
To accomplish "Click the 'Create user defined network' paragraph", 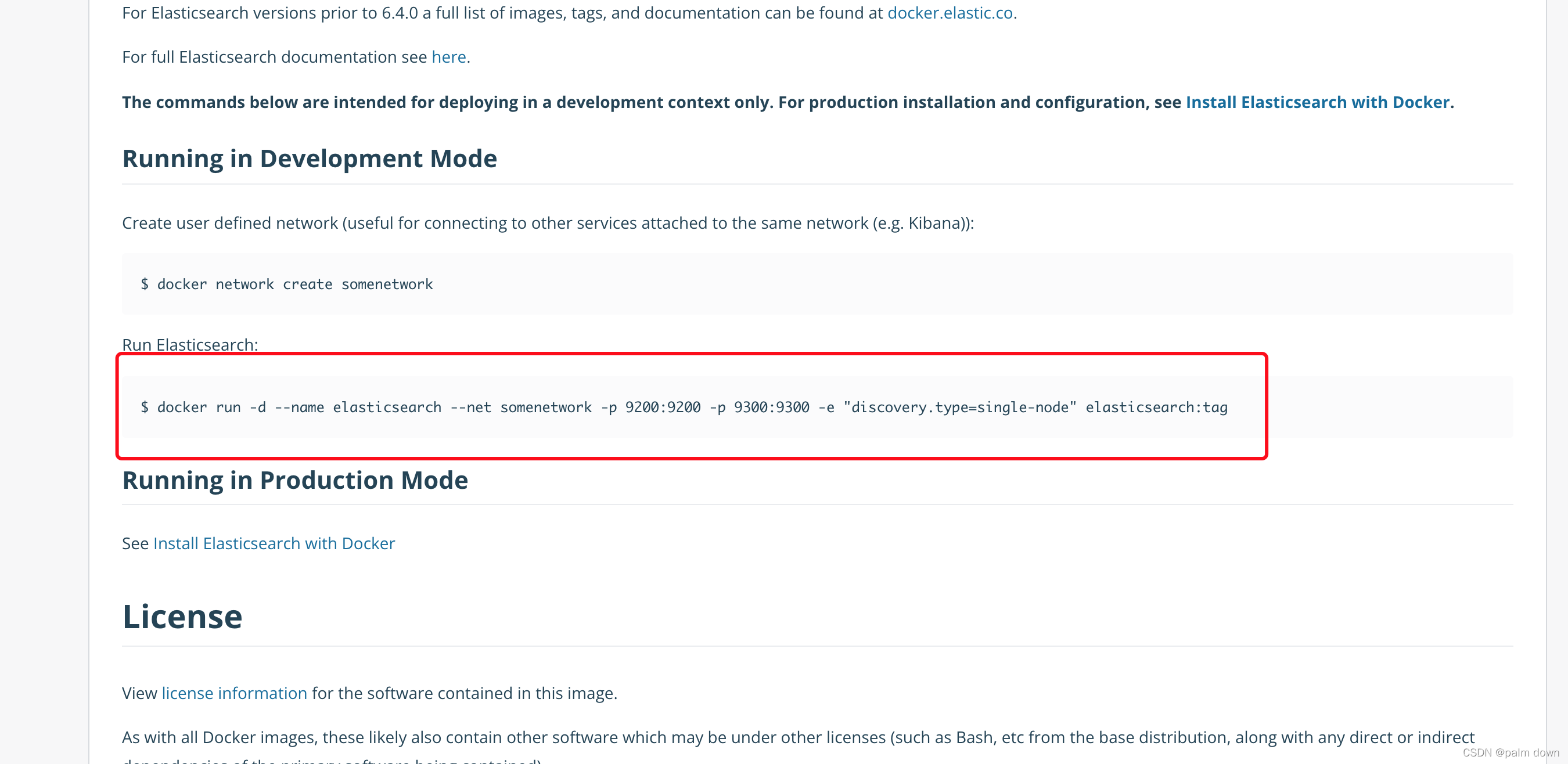I will [x=548, y=224].
